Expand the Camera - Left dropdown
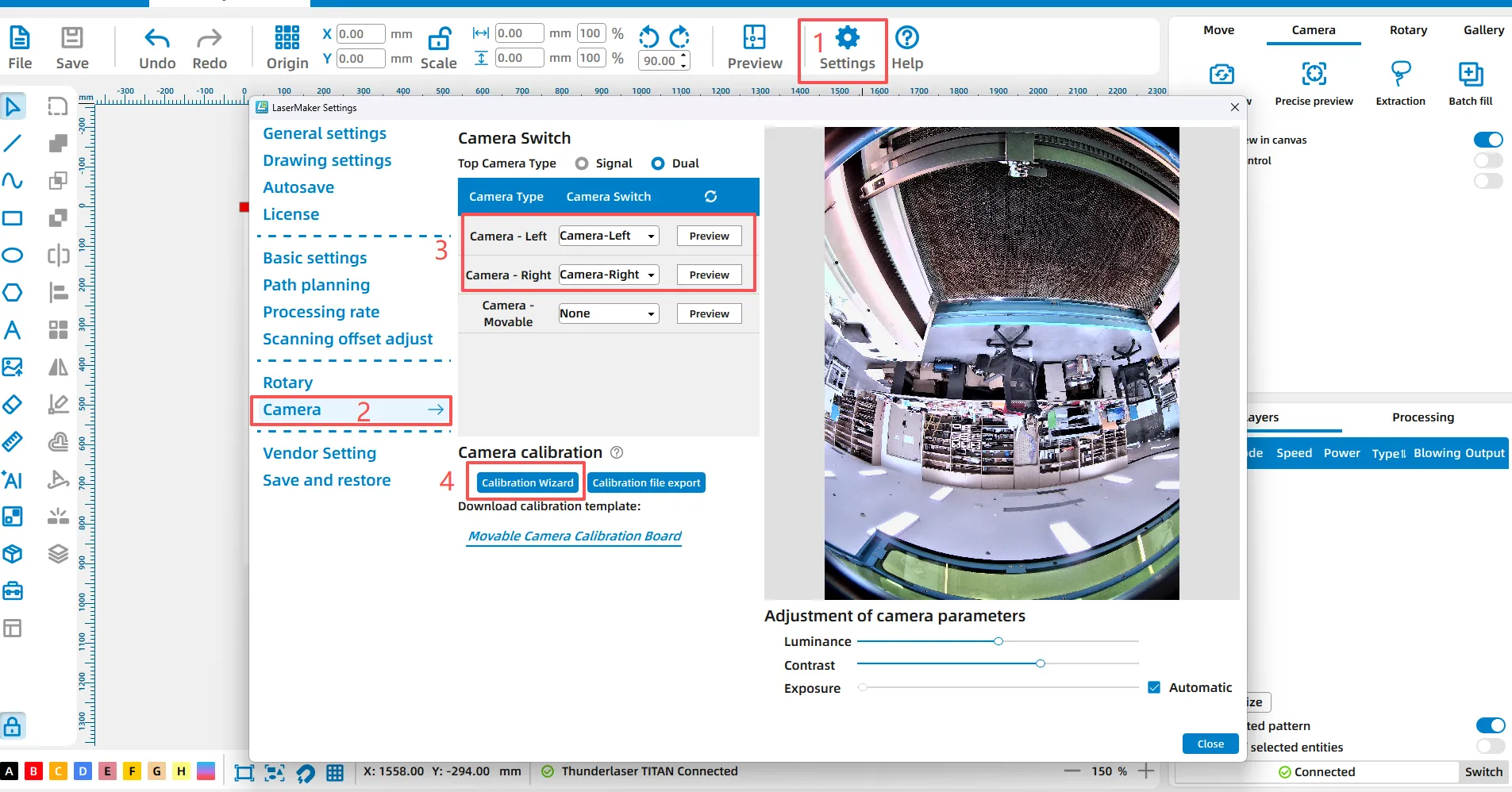The image size is (1512, 792). click(608, 236)
